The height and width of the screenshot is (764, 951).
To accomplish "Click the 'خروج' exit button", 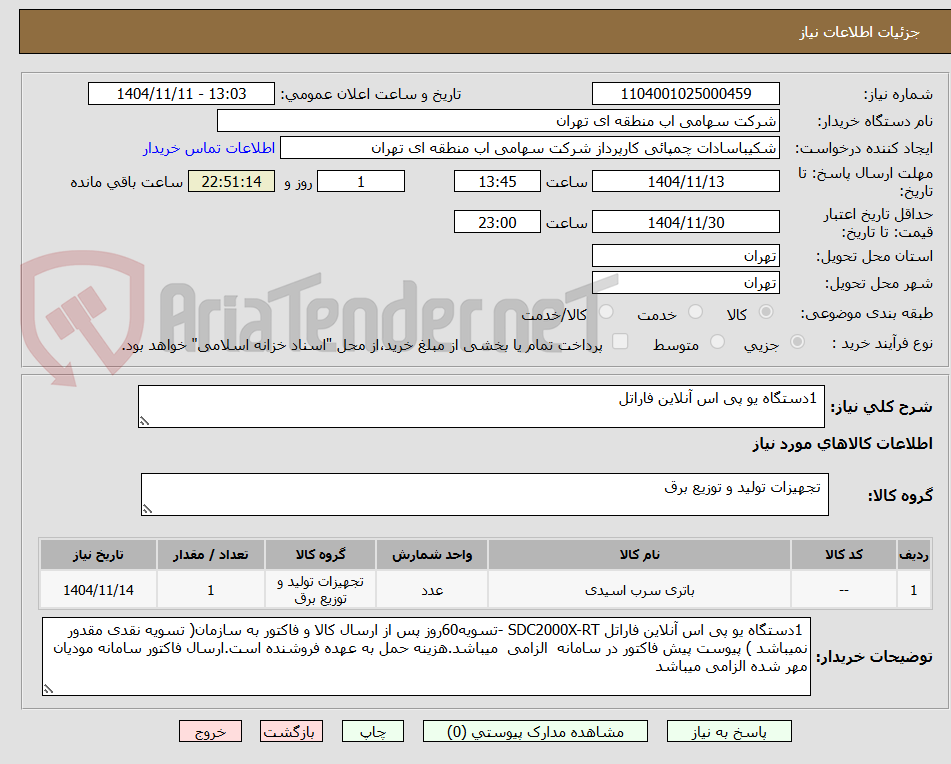I will pos(210,731).
